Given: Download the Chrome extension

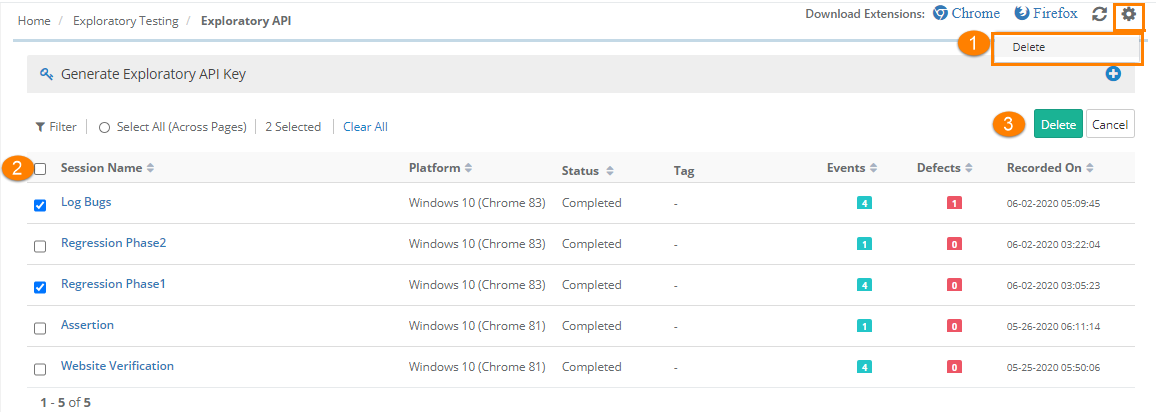Looking at the screenshot, I should click(966, 14).
